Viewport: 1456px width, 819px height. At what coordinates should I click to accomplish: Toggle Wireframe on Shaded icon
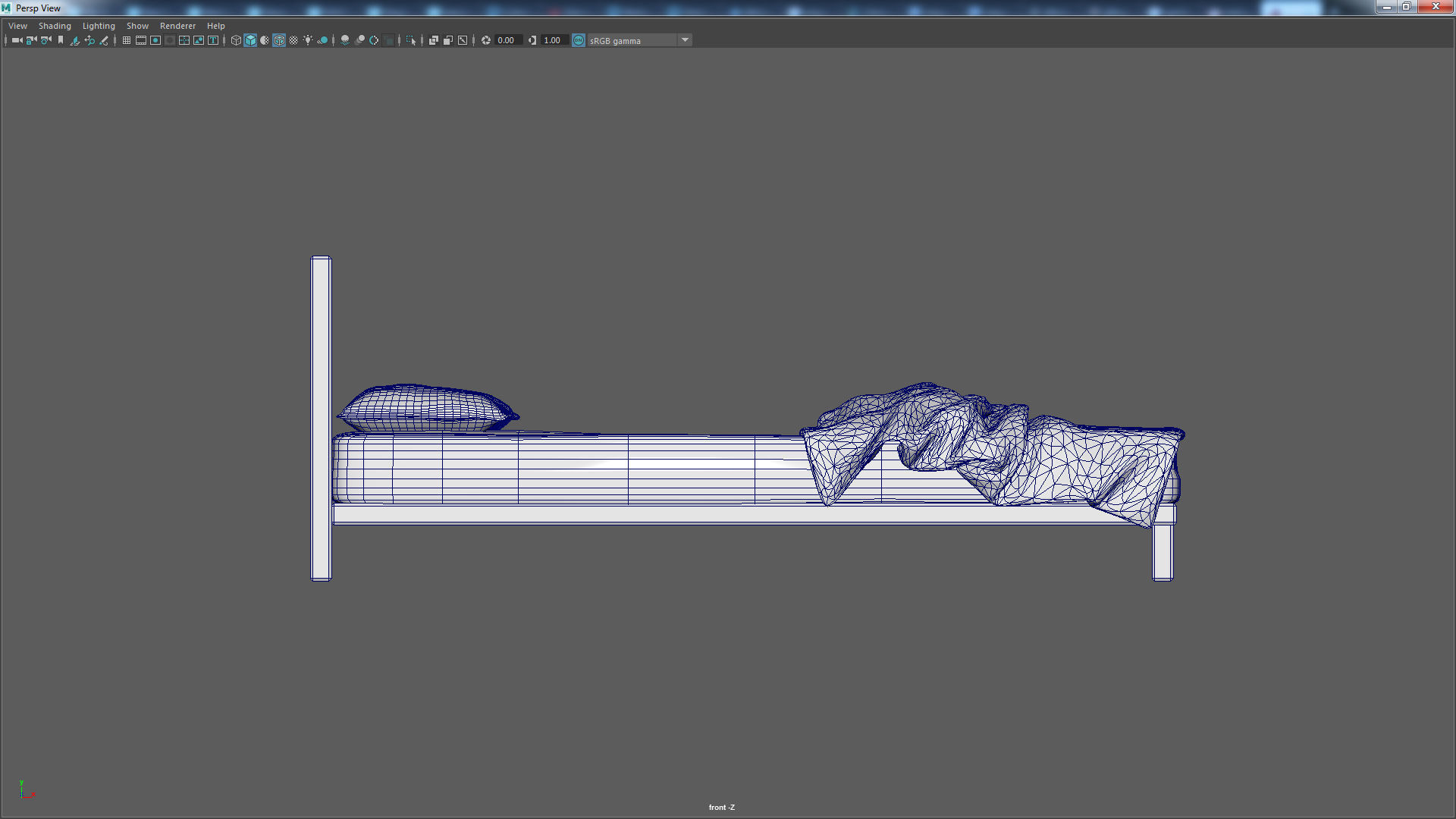279,40
